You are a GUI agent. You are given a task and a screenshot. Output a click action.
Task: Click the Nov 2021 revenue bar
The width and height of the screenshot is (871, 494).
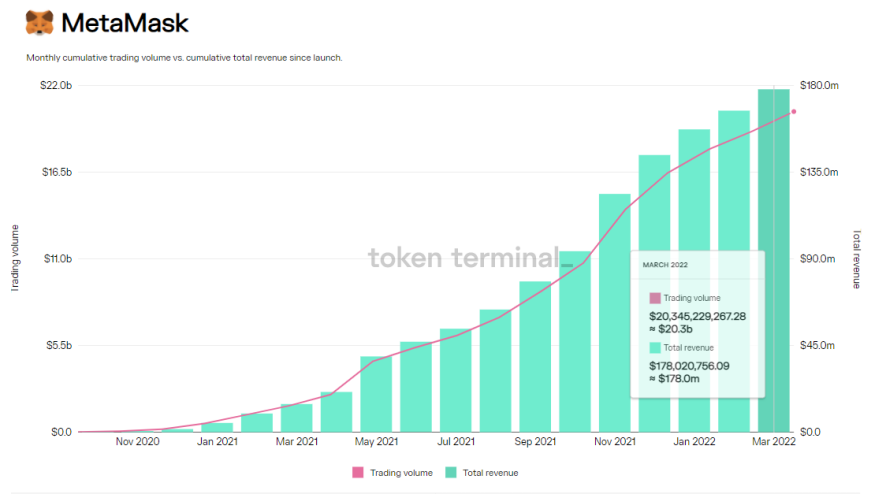click(615, 312)
